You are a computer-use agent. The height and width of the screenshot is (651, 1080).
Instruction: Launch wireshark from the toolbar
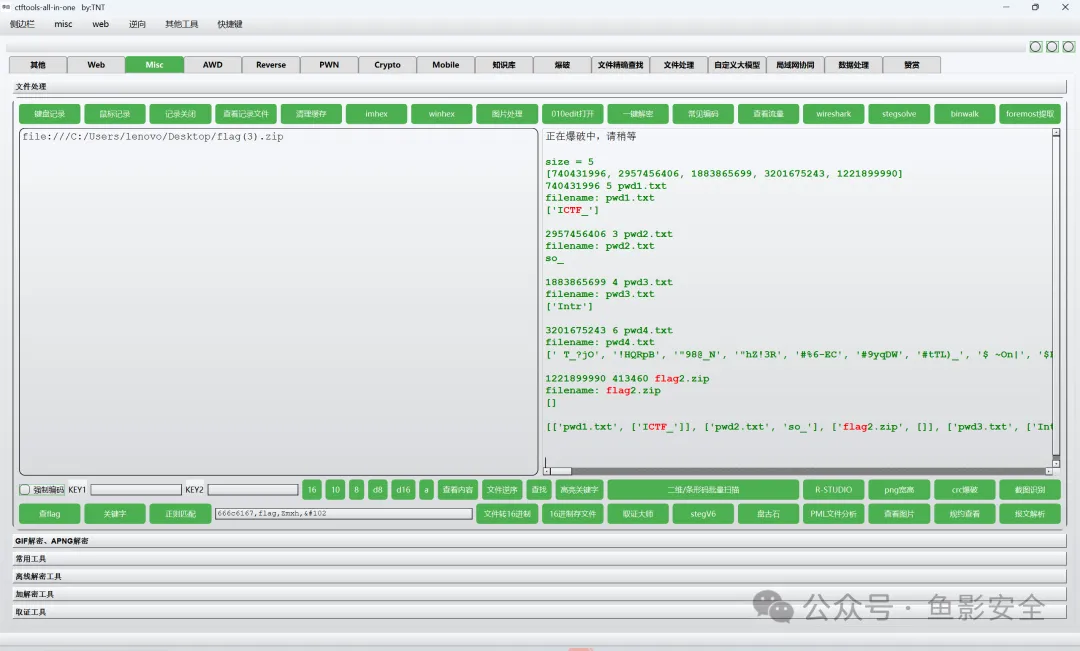tap(833, 114)
